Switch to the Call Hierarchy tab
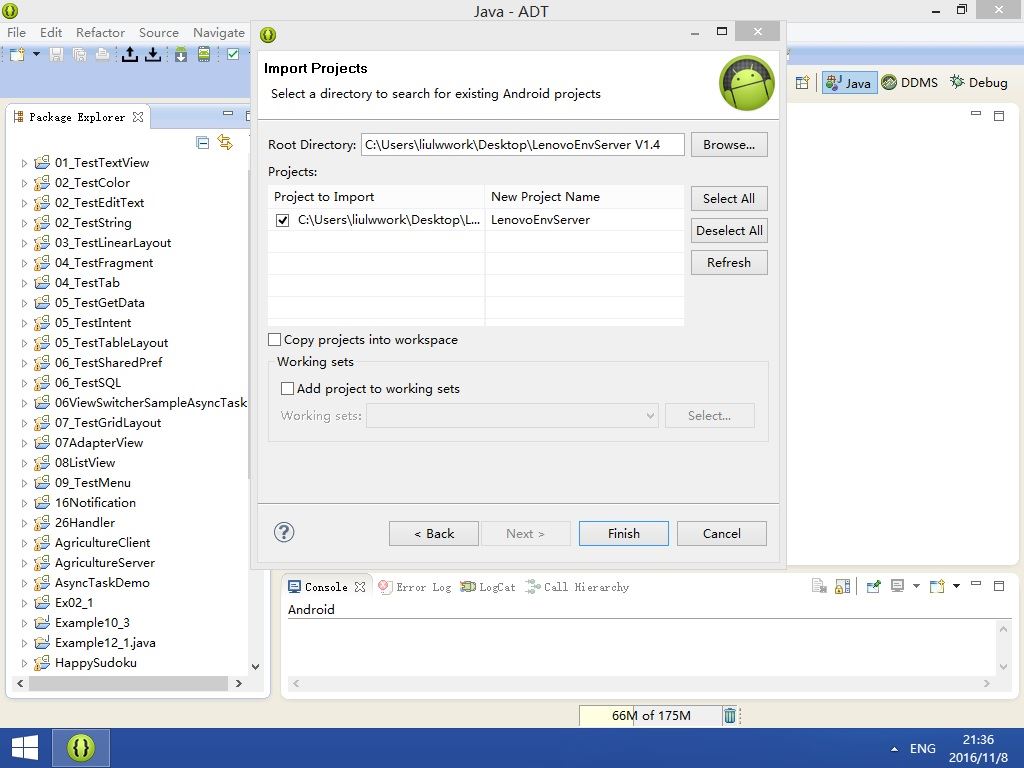This screenshot has width=1024, height=768. [577, 586]
